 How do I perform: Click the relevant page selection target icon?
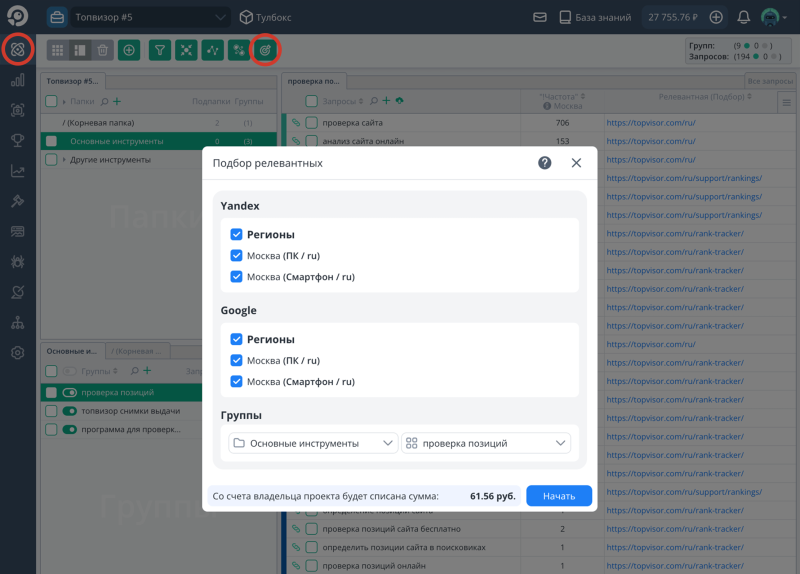[x=265, y=49]
